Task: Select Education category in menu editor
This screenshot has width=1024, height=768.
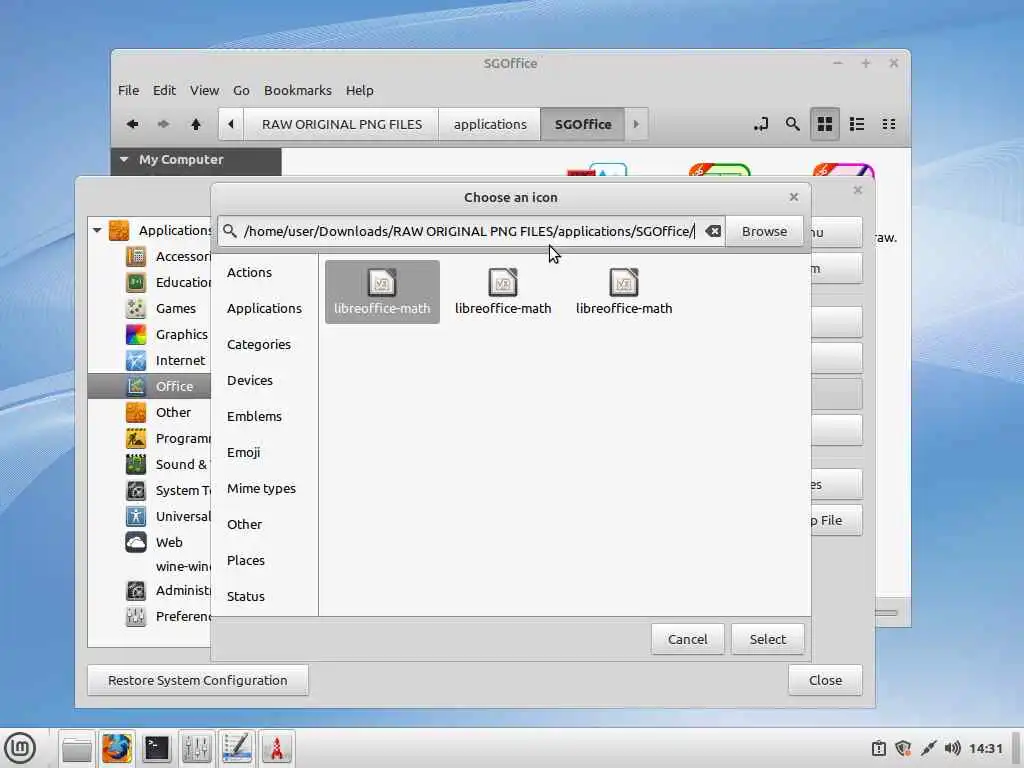Action: (x=170, y=282)
